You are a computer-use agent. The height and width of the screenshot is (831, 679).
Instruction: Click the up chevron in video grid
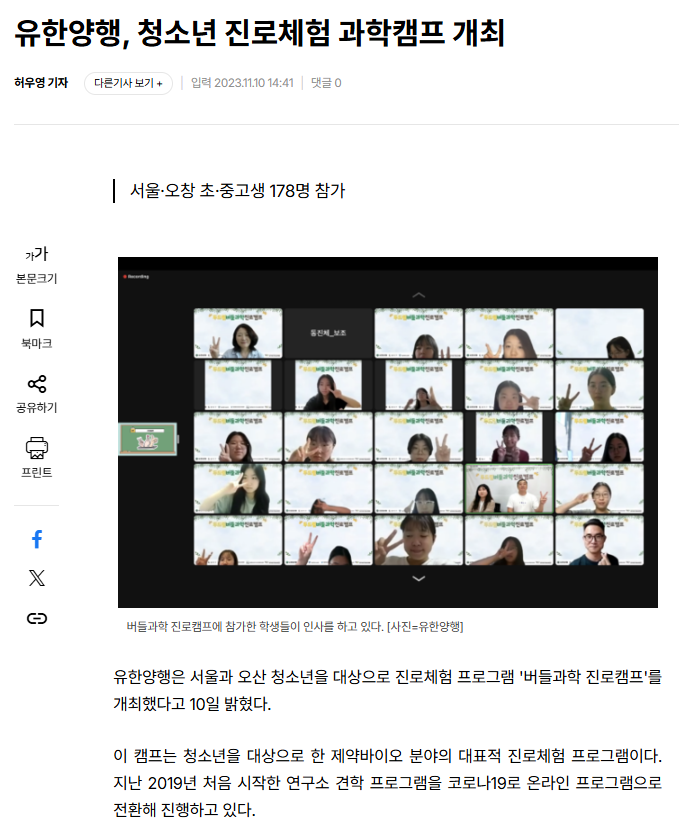coord(419,295)
